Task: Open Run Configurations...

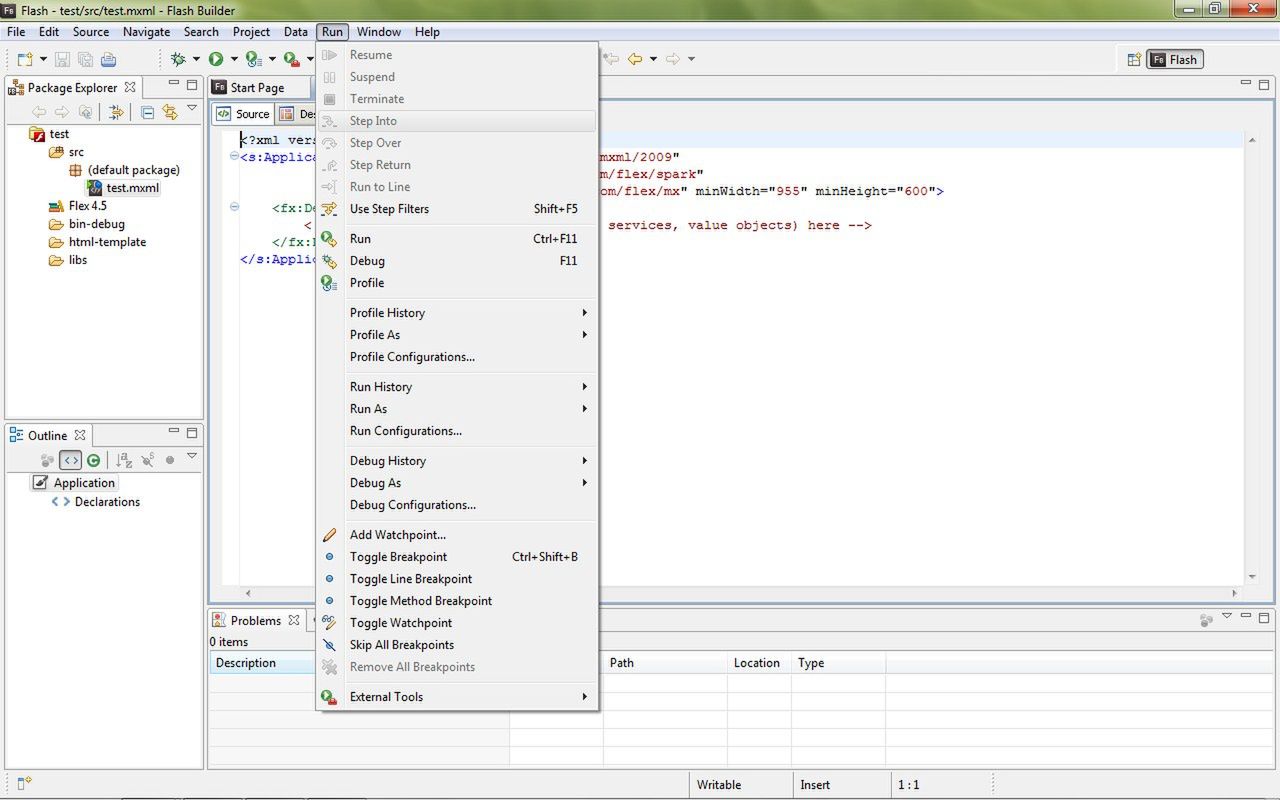Action: coord(457,431)
